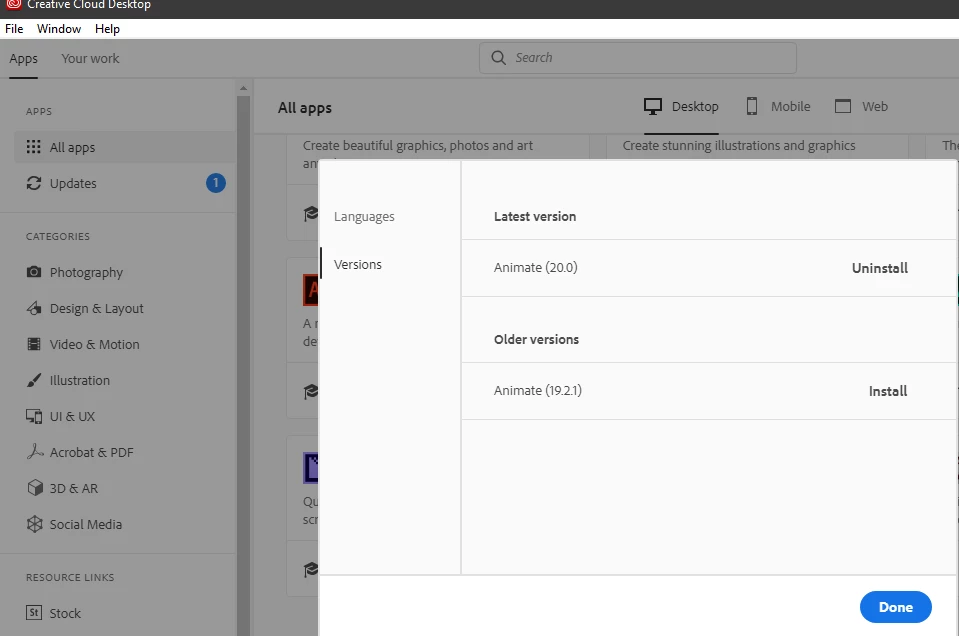The image size is (959, 636).
Task: Select Acrobat & PDF icon category
Action: coord(35,451)
